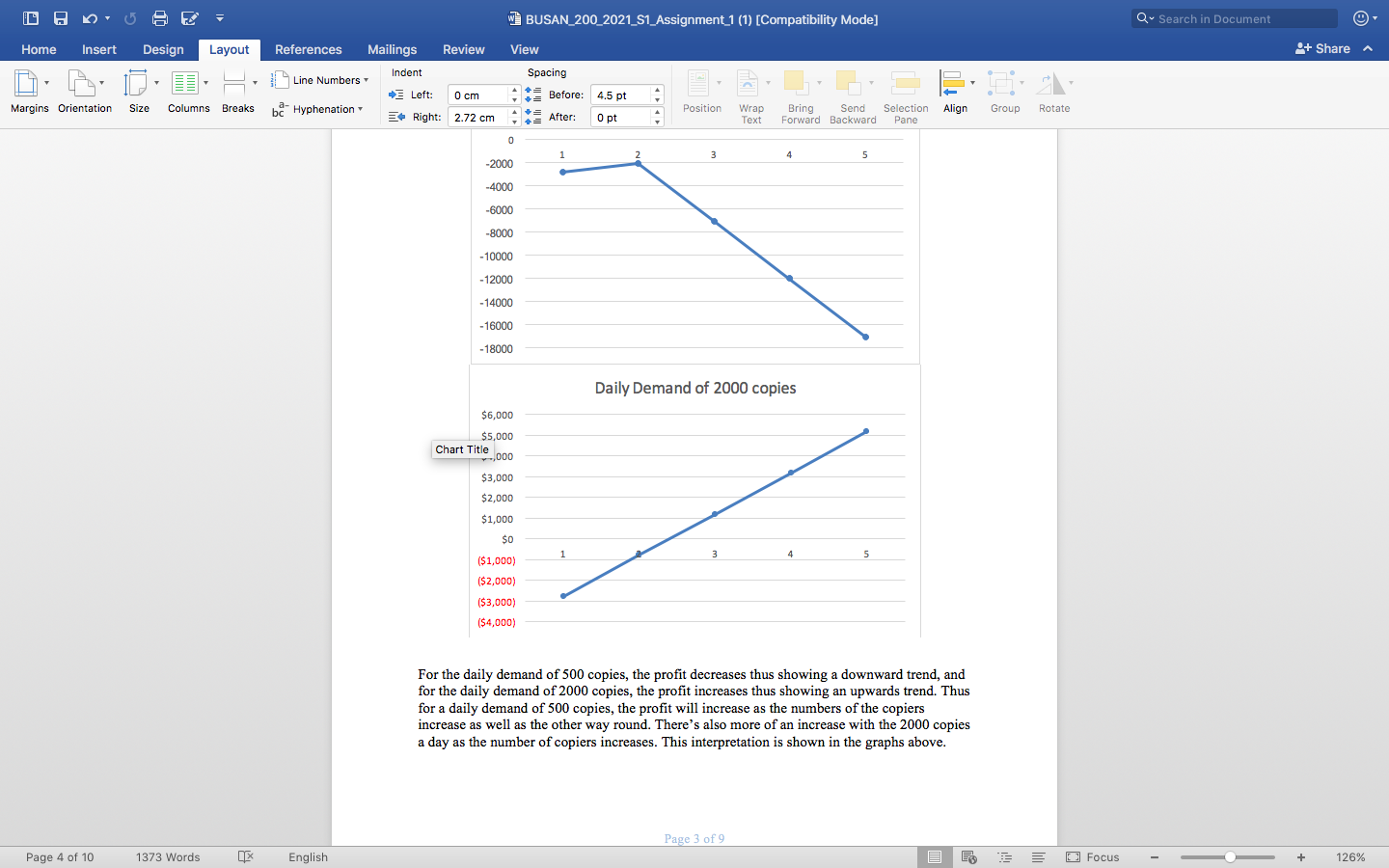This screenshot has width=1389, height=868.
Task: Click the Undo arrow icon
Action: pos(90,18)
